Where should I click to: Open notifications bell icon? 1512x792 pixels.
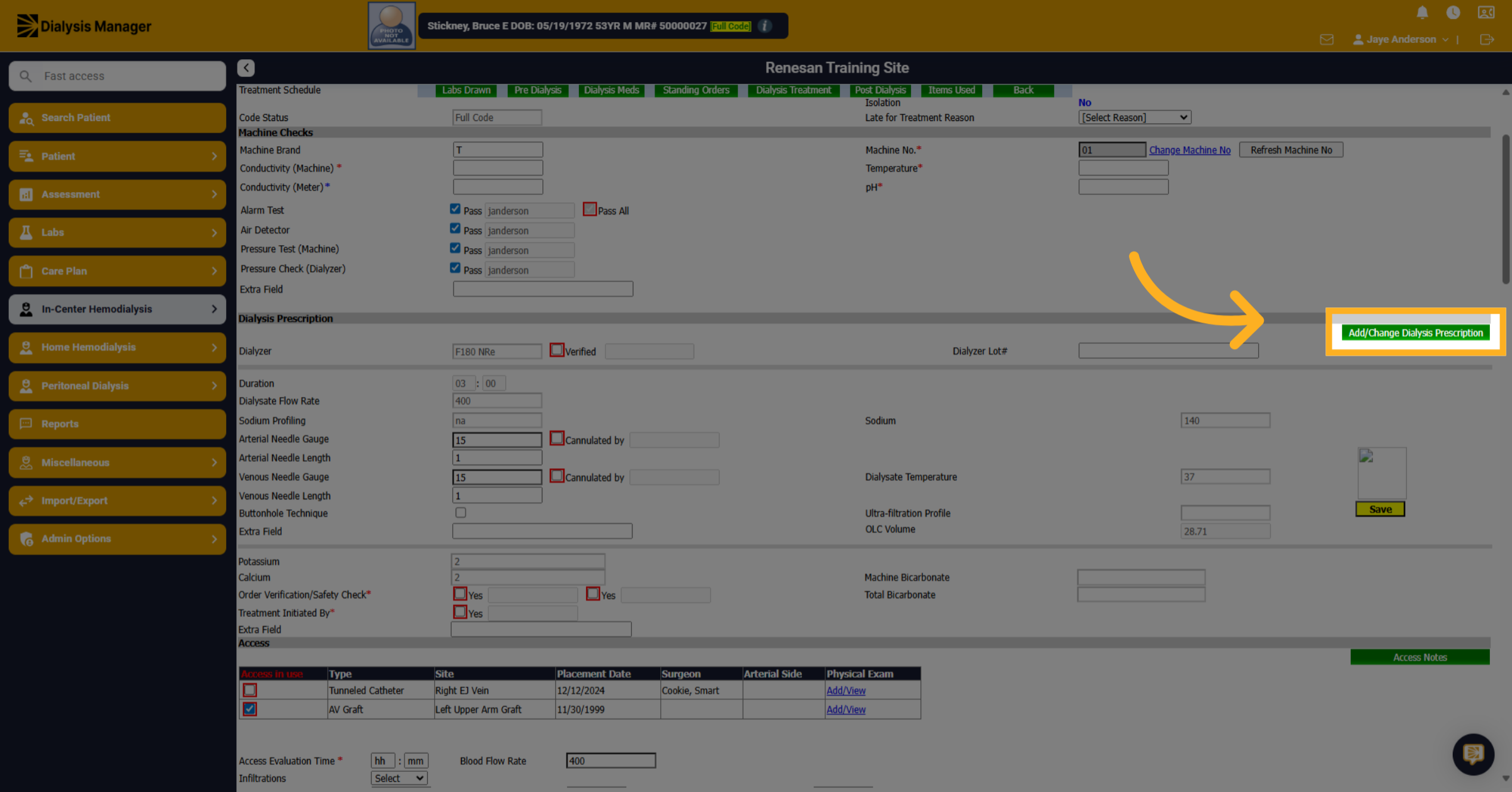click(1422, 13)
